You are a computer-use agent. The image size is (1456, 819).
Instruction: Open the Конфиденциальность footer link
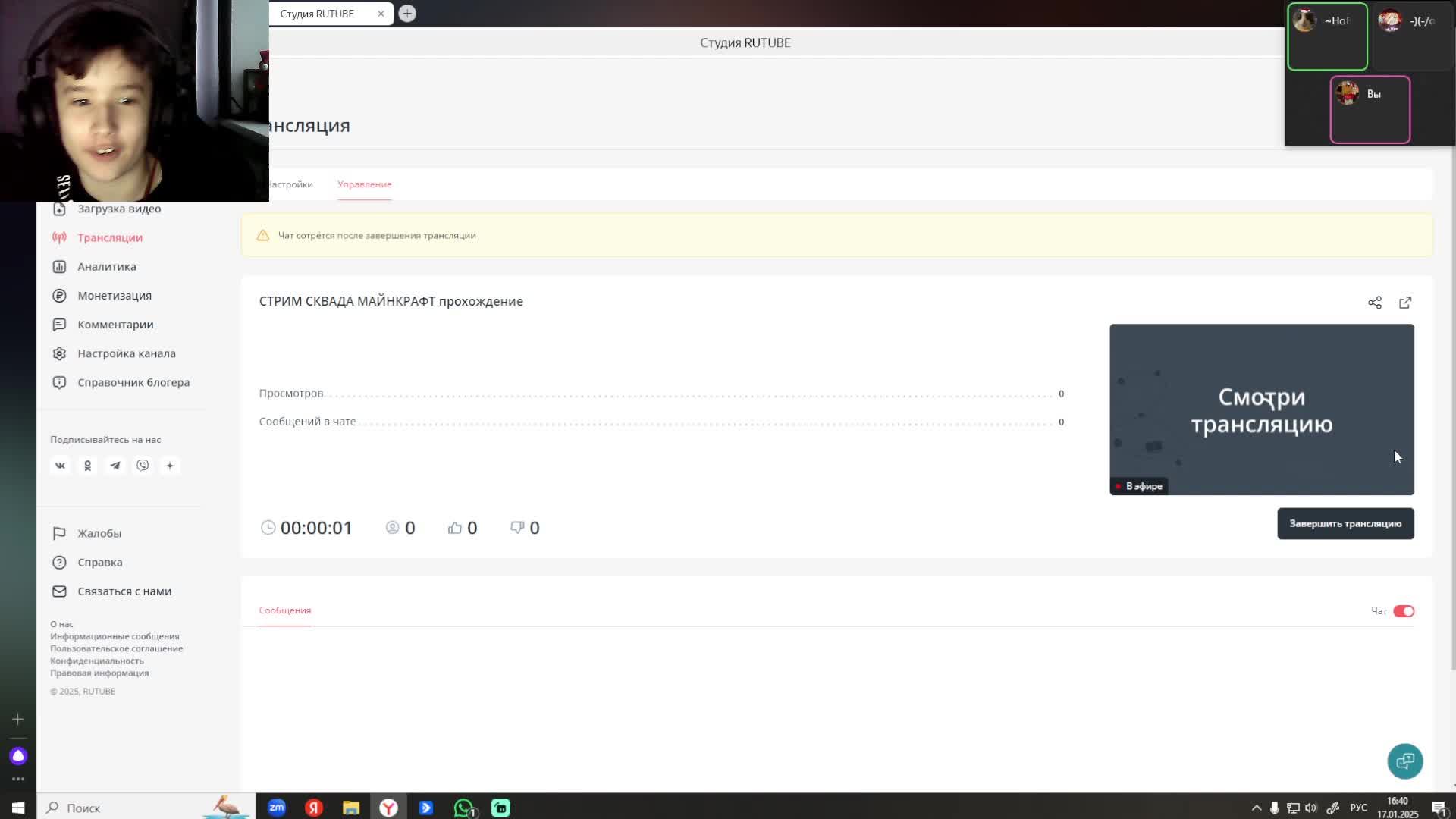[97, 661]
